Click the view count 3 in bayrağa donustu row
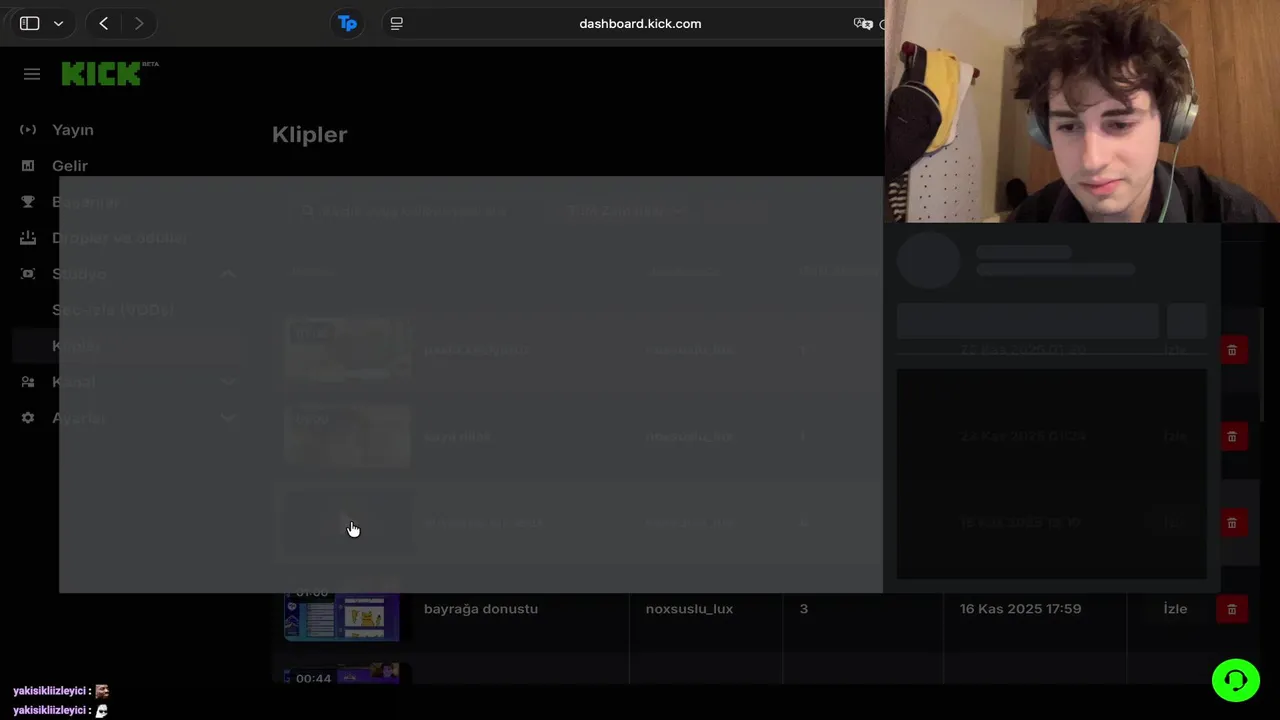The image size is (1280, 720). pos(803,609)
